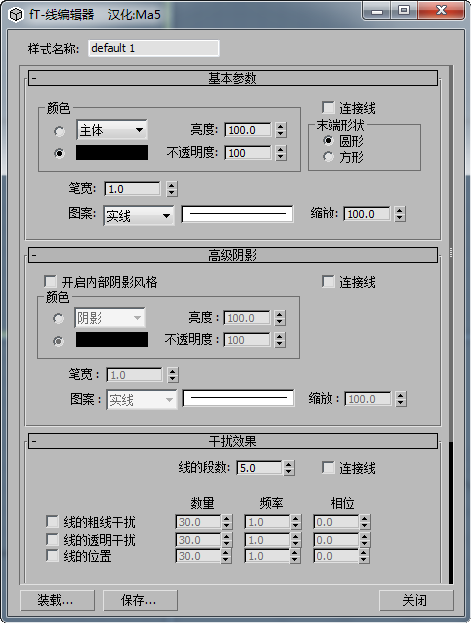
Task: Collapse the 干扰效果 rollout header
Action: click(233, 441)
